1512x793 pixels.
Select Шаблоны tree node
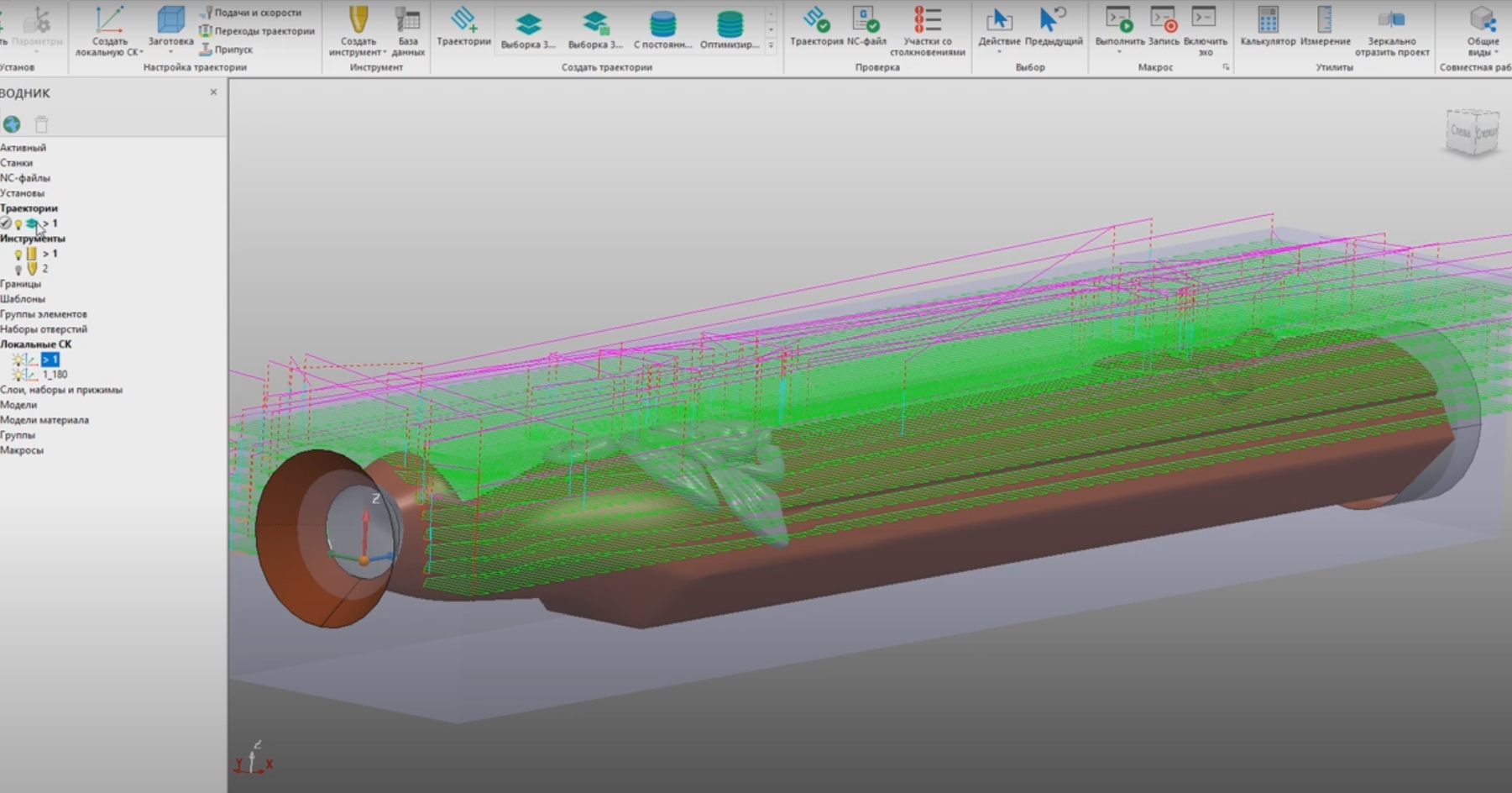click(x=23, y=299)
